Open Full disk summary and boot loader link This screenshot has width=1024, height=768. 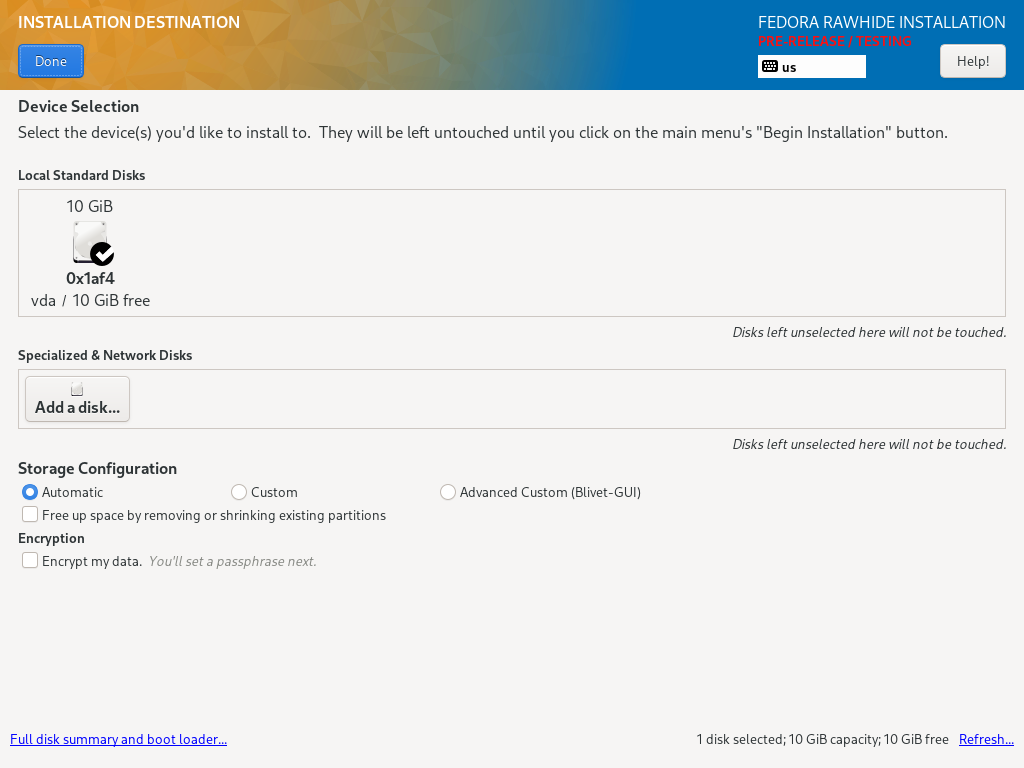[118, 739]
